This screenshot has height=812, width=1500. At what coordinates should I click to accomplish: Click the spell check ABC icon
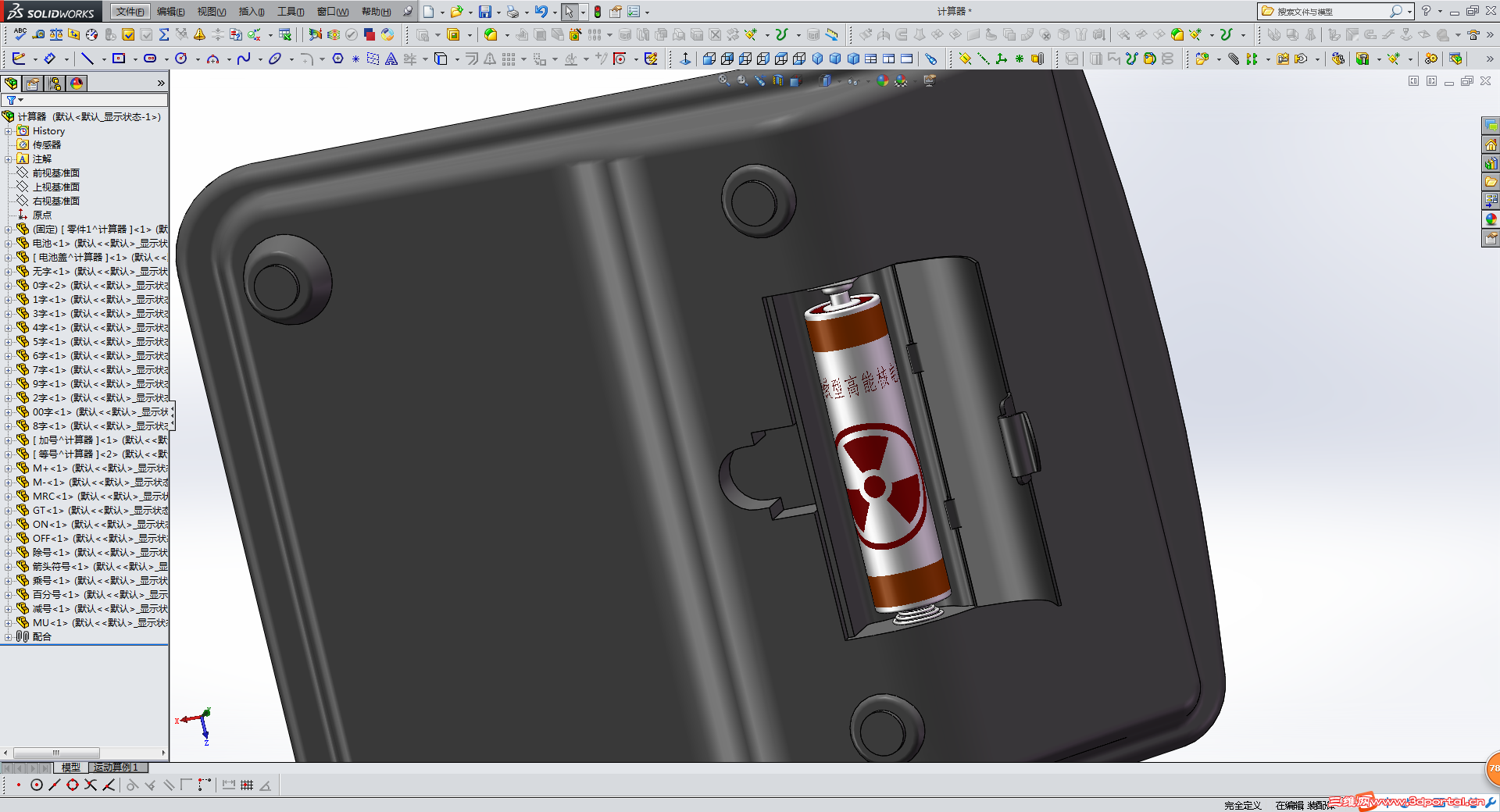point(20,34)
